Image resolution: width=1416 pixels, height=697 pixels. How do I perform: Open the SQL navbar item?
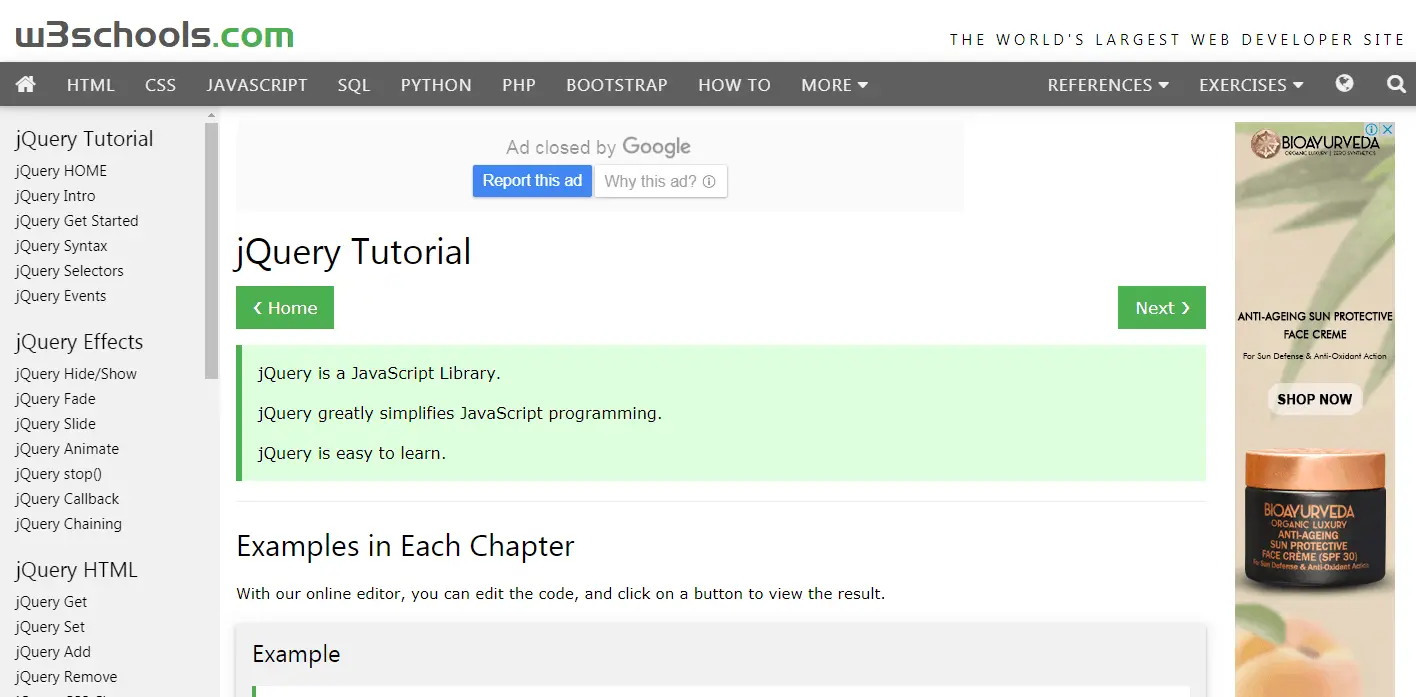pos(354,85)
